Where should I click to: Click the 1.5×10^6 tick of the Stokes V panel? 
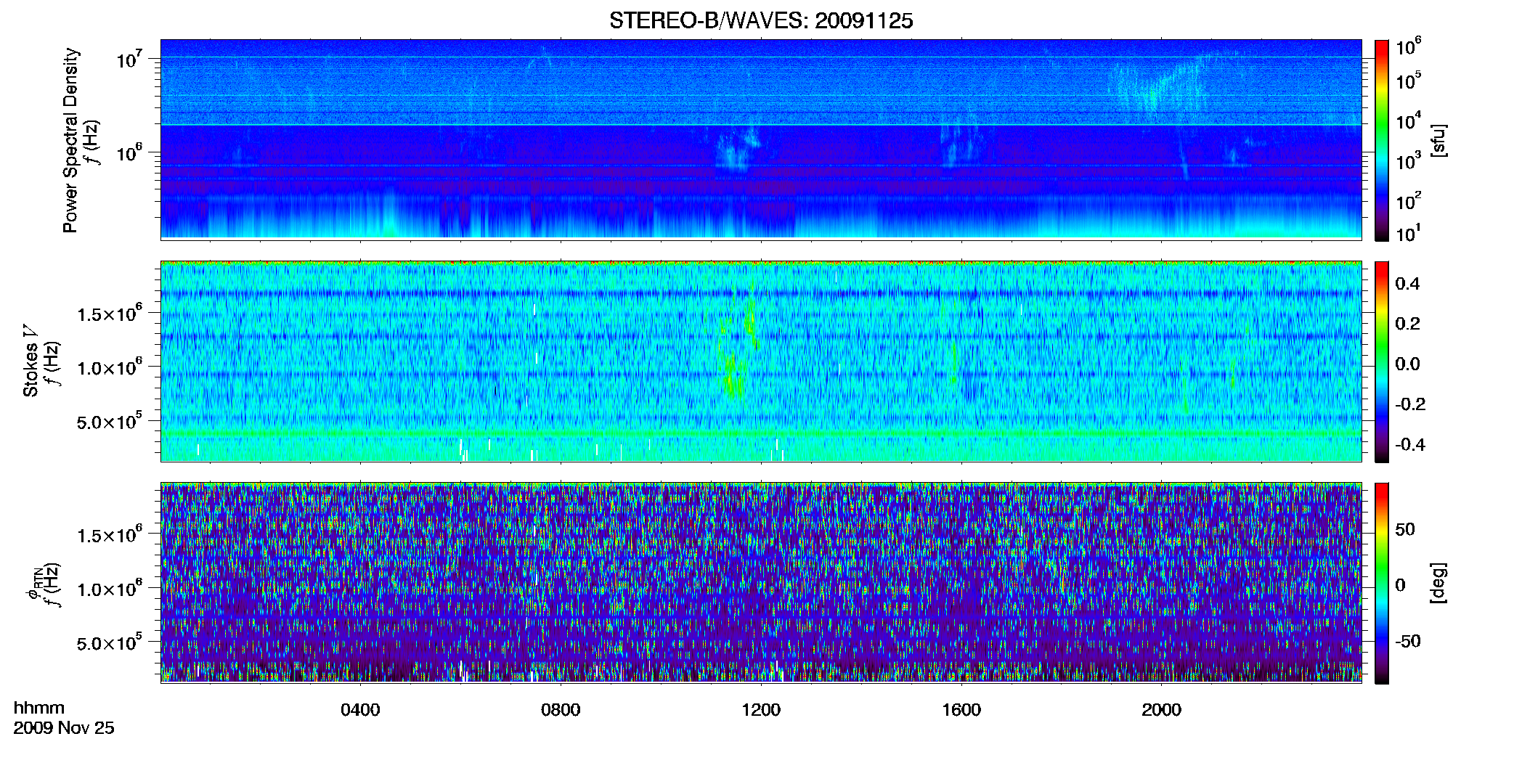tap(110, 313)
